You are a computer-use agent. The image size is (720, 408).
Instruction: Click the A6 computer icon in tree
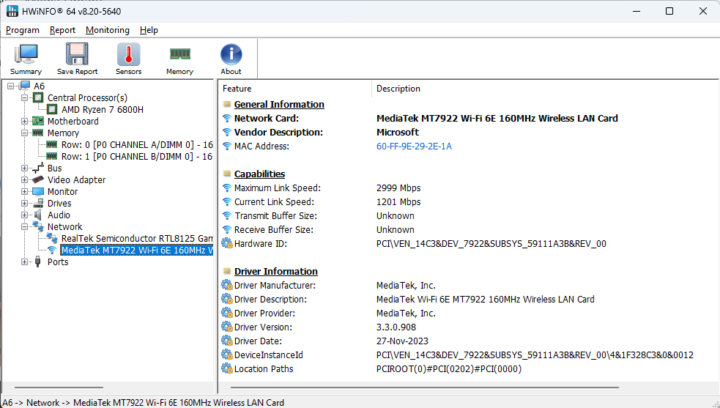[x=25, y=86]
